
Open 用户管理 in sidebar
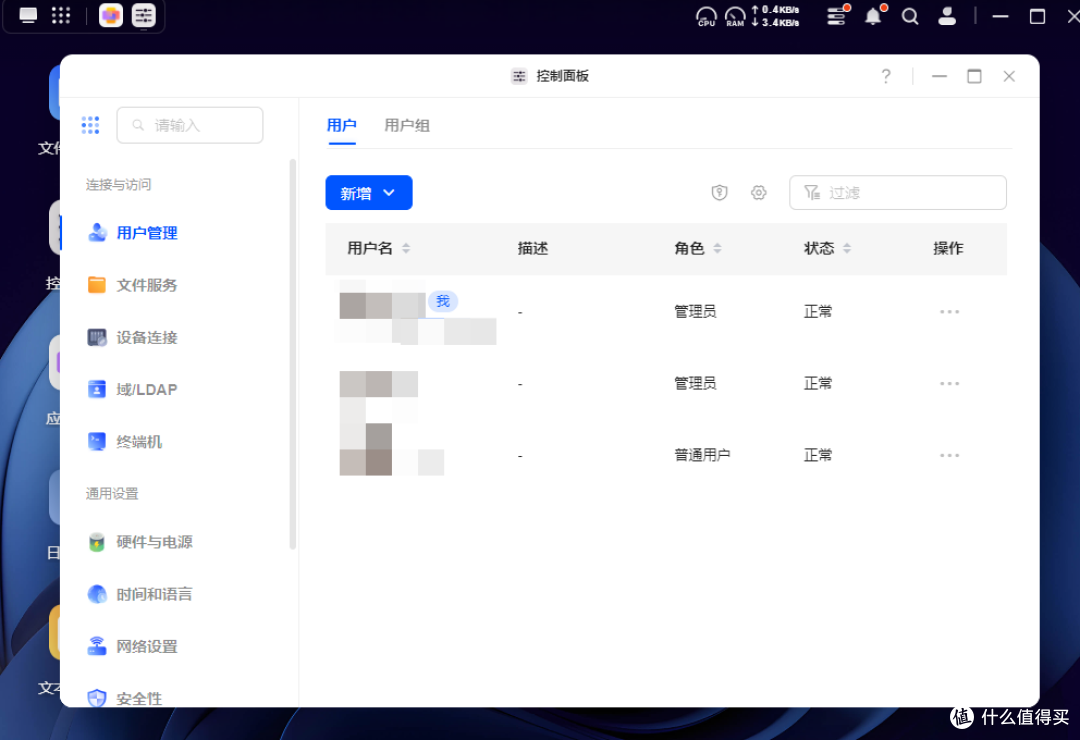[147, 233]
